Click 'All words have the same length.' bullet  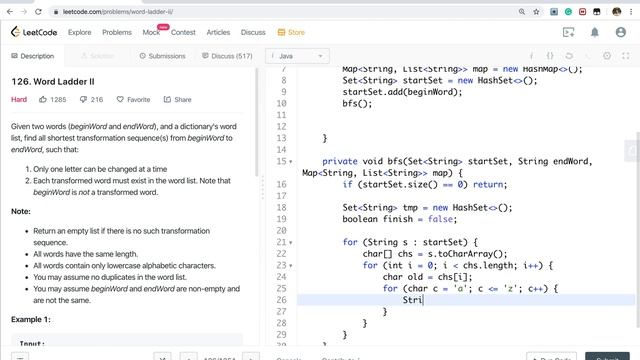(85, 254)
